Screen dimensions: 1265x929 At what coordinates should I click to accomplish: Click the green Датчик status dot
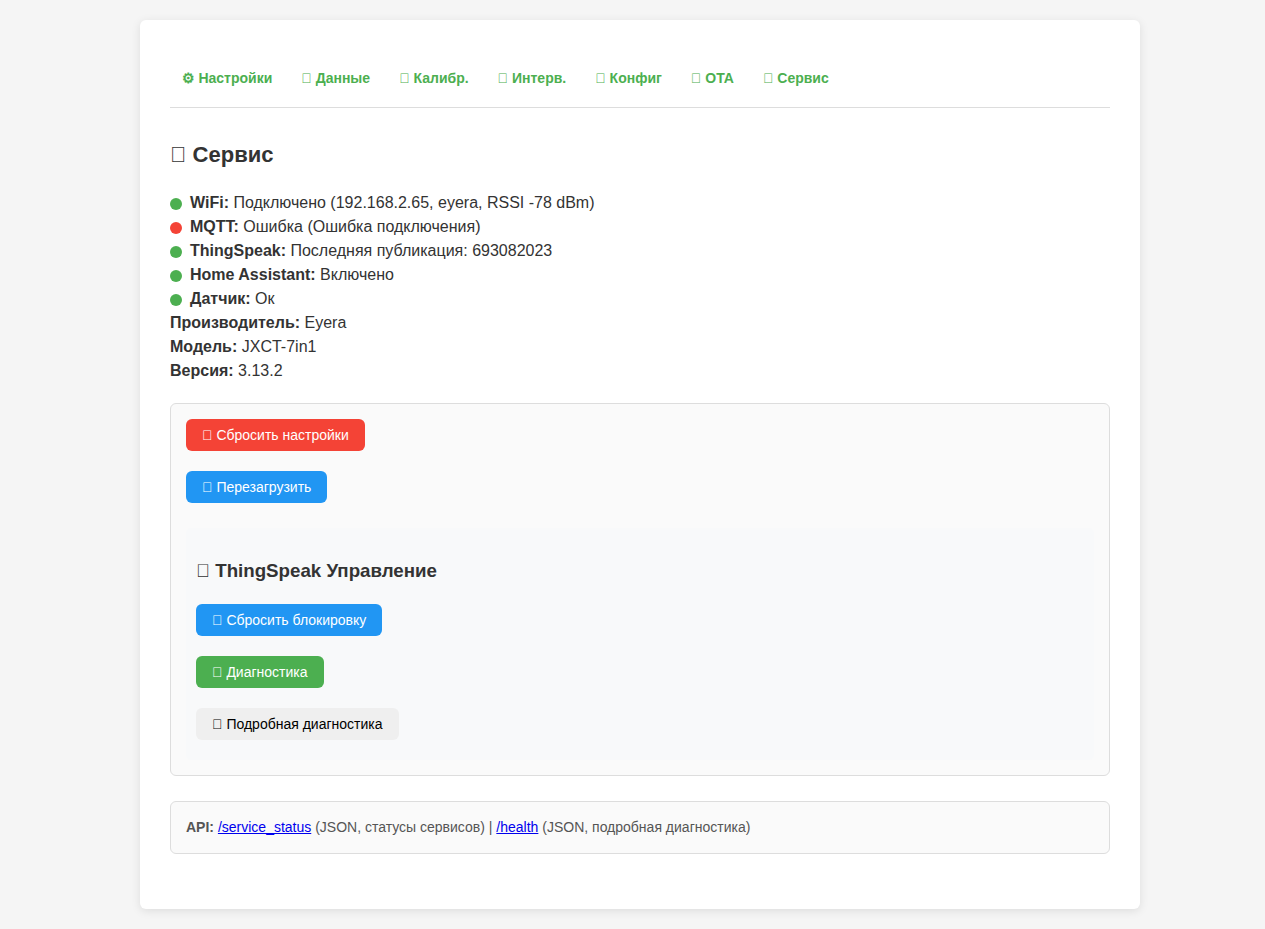176,300
